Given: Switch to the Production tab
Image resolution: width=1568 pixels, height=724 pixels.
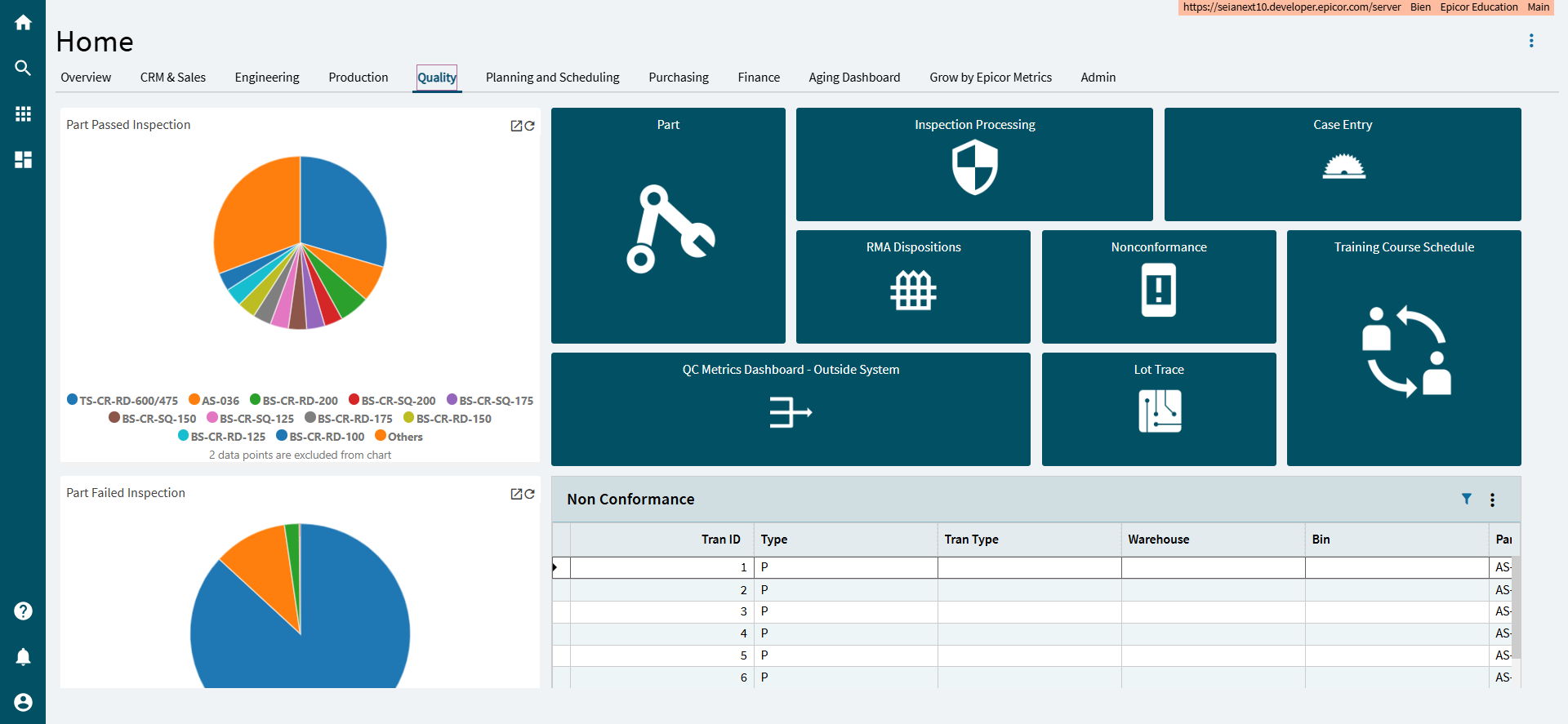Looking at the screenshot, I should [358, 78].
